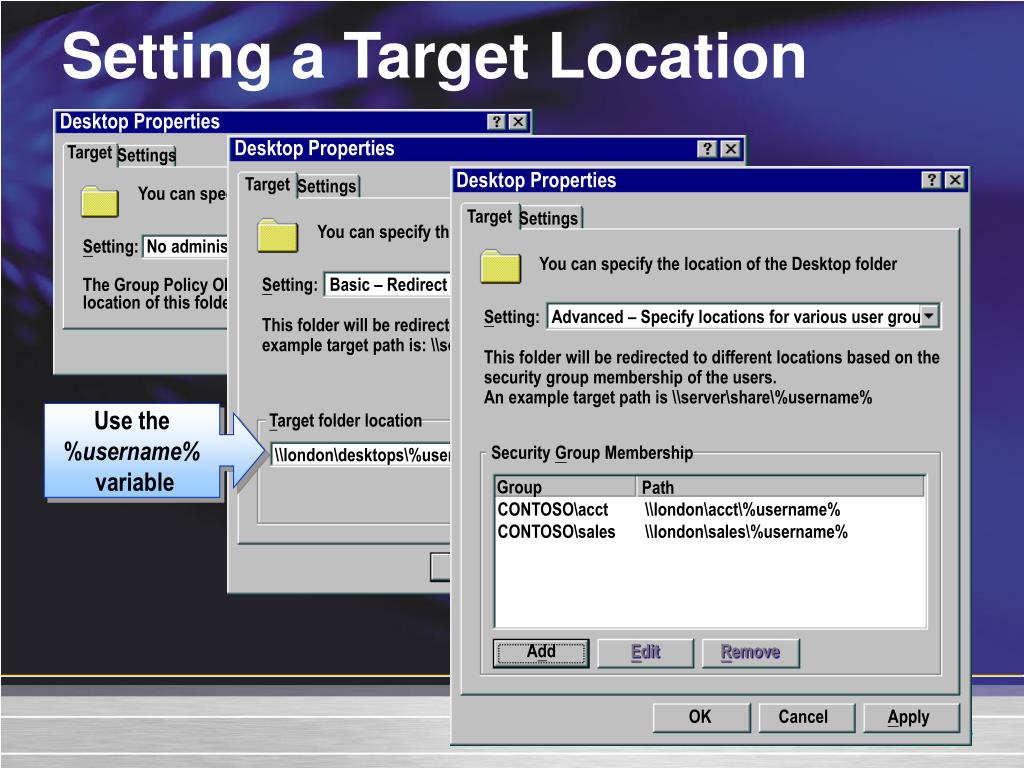
Task: Click the Target folder location path field
Action: (x=360, y=455)
